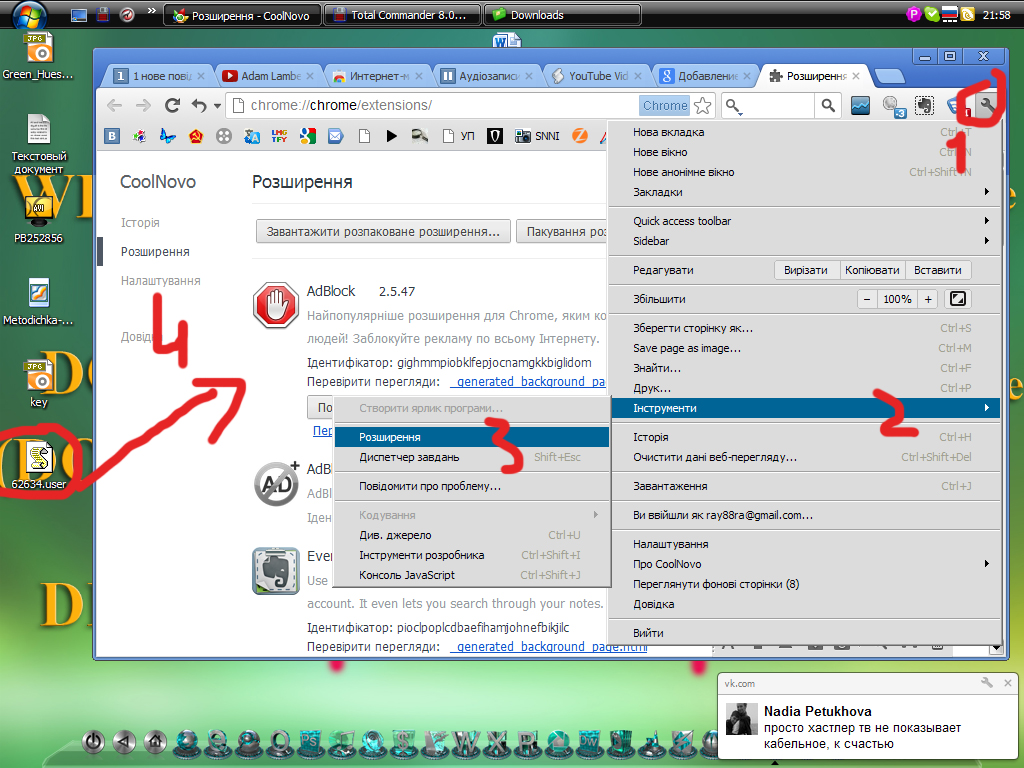Expand the Закладки submenu
Image resolution: width=1024 pixels, height=768 pixels.
pos(805,192)
